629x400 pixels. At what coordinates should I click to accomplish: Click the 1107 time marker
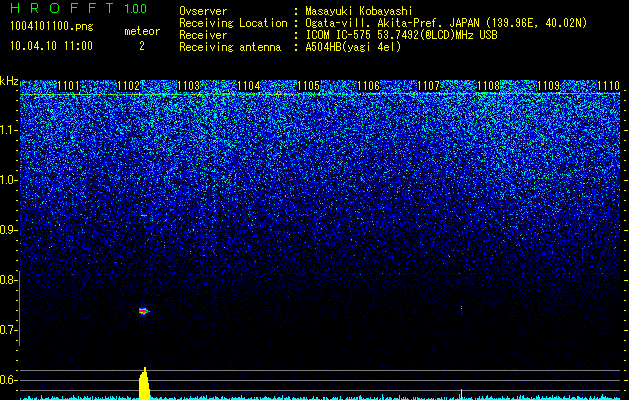(x=428, y=85)
